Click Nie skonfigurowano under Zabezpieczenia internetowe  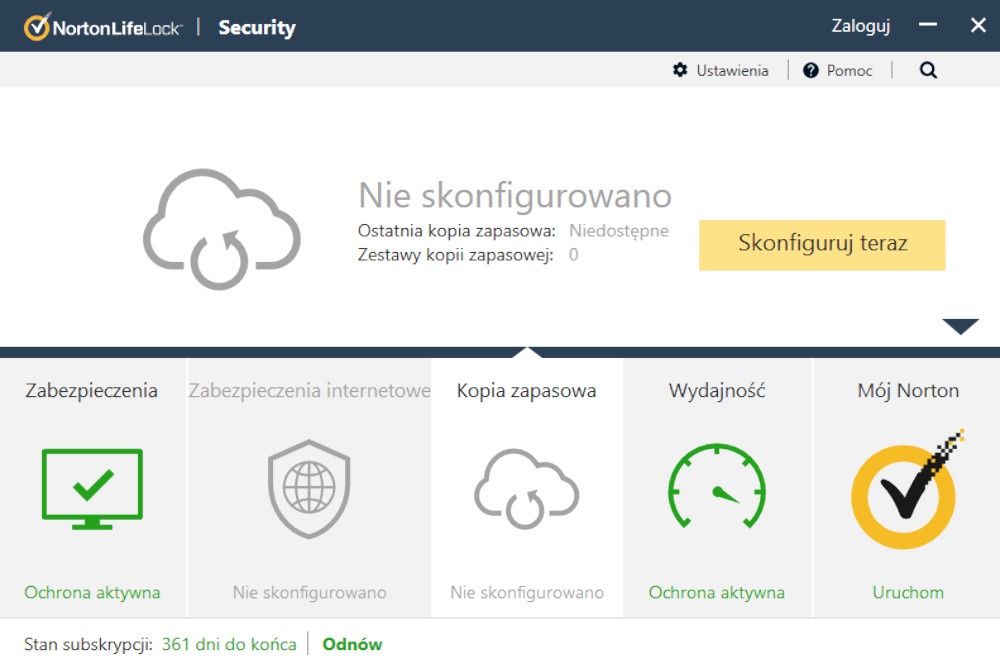309,592
